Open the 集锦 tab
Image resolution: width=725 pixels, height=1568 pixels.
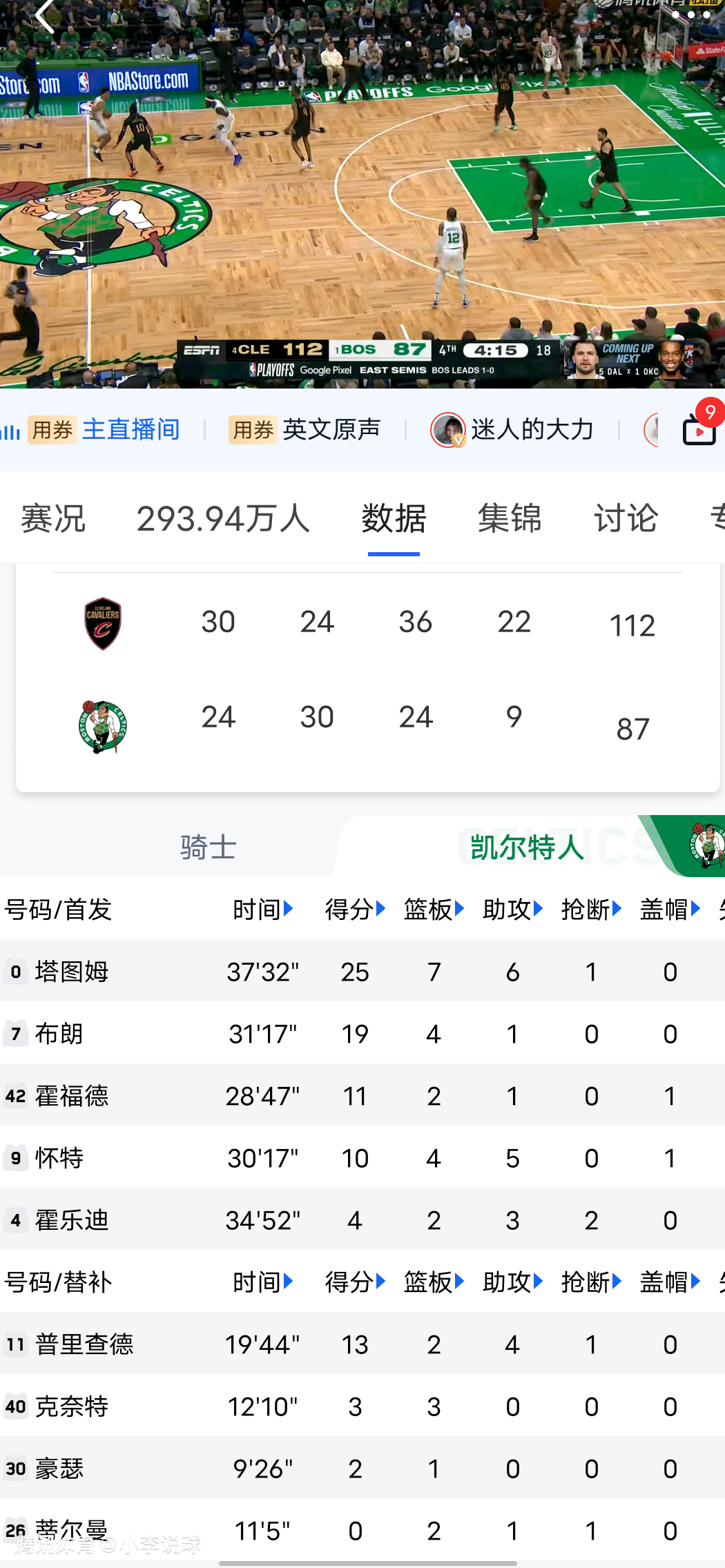click(510, 518)
